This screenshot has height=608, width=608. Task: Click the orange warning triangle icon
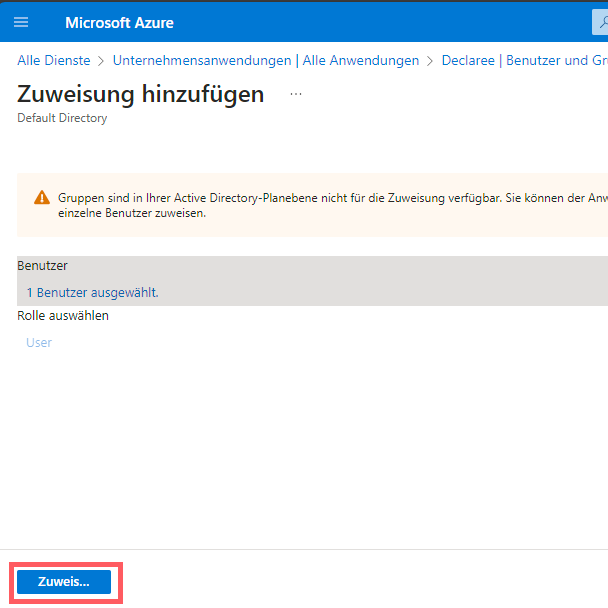click(x=41, y=197)
